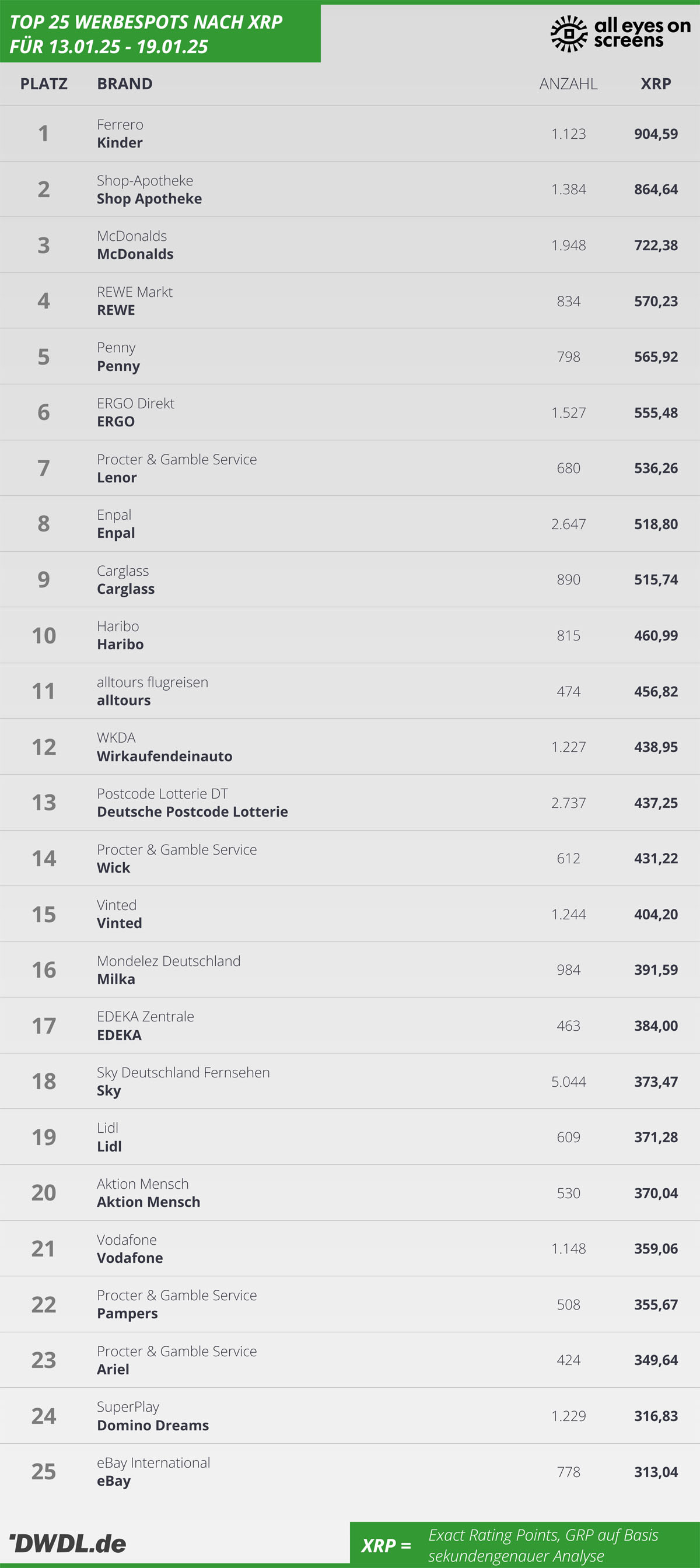The image size is (700, 1568).
Task: Click the Shop Apotheke brand name
Action: [x=149, y=198]
